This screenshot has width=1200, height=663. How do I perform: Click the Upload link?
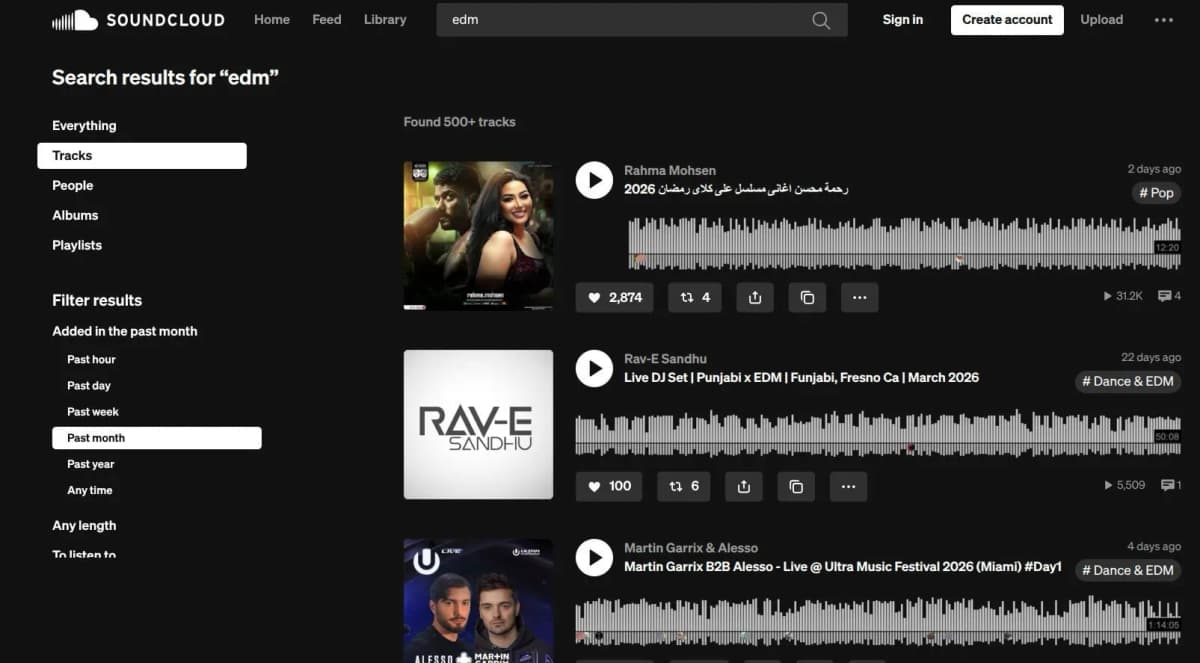coord(1102,20)
